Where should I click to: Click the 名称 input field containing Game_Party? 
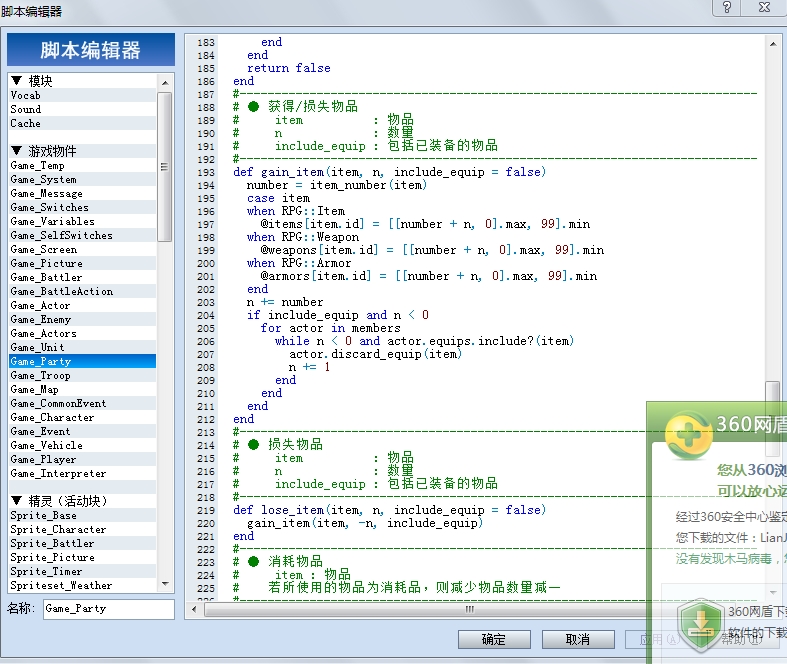click(108, 609)
